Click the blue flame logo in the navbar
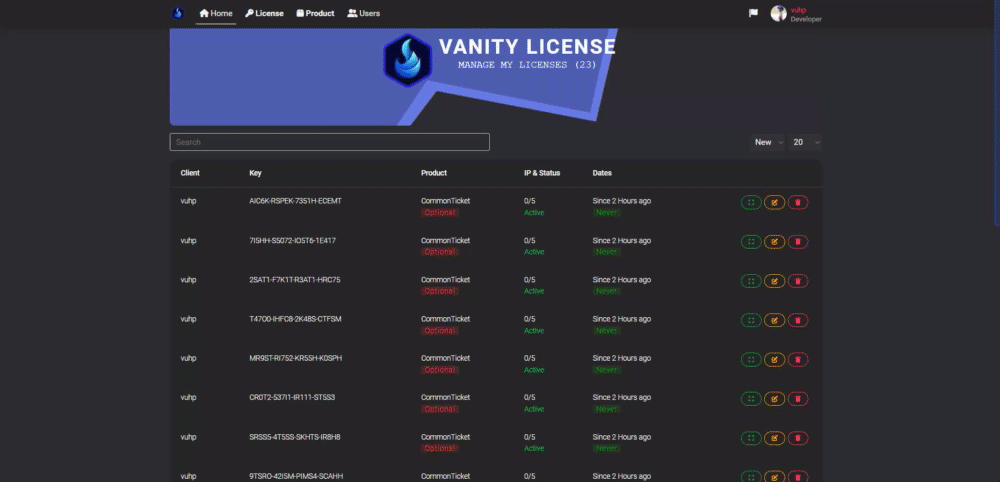The image size is (1000, 482). coord(179,13)
